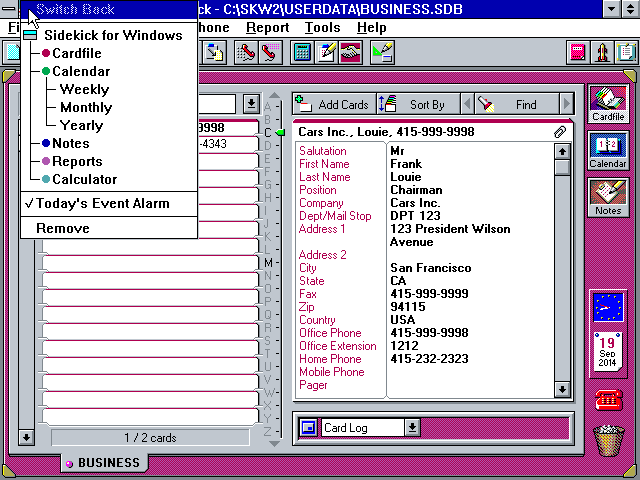
Task: Open the Report menu
Action: [x=267, y=27]
